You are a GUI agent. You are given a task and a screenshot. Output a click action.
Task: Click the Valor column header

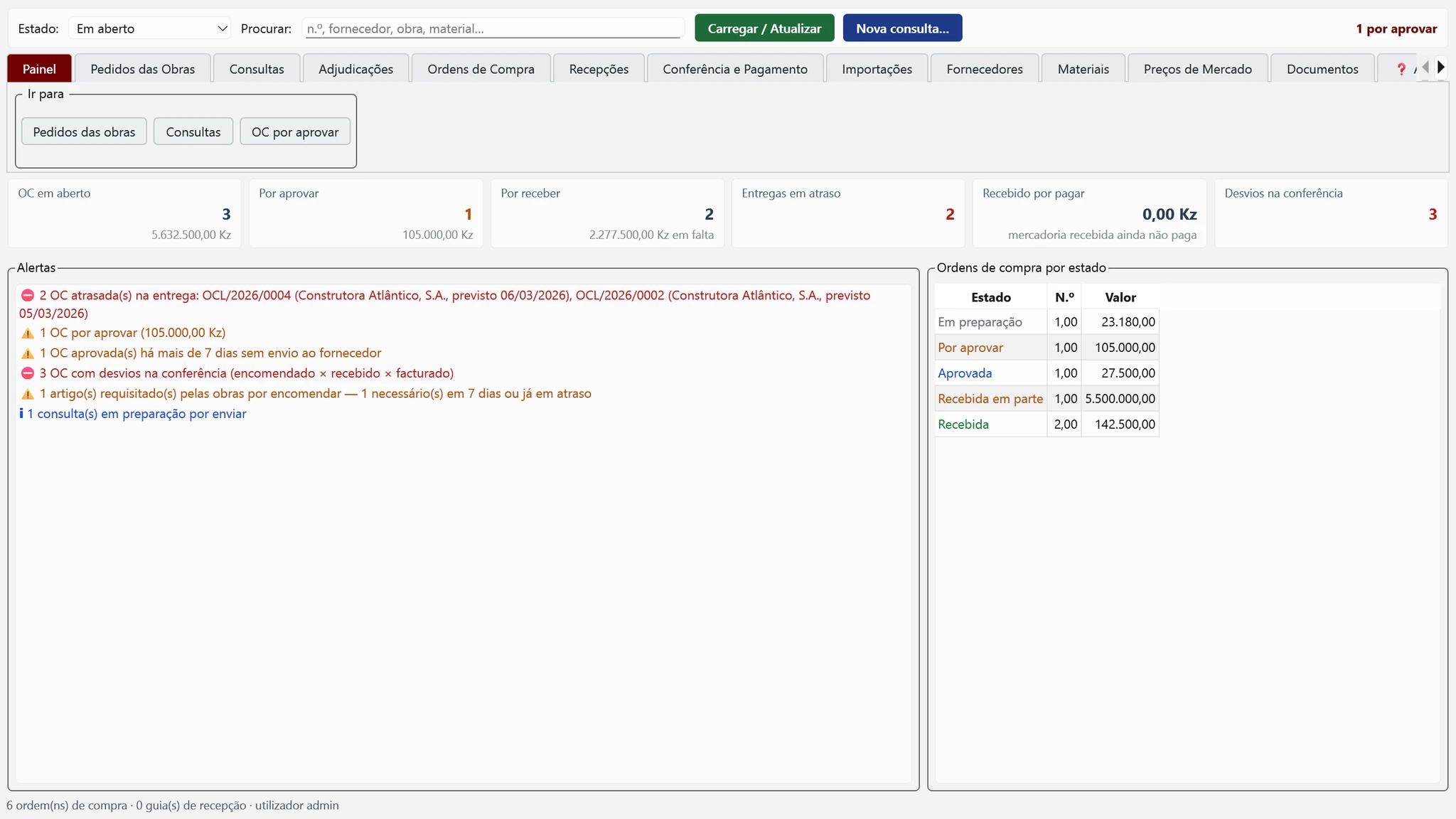pos(1120,297)
